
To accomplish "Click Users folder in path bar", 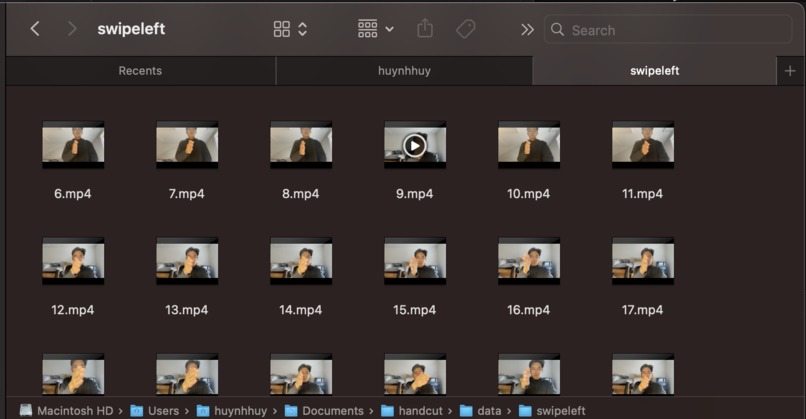I will click(154, 411).
